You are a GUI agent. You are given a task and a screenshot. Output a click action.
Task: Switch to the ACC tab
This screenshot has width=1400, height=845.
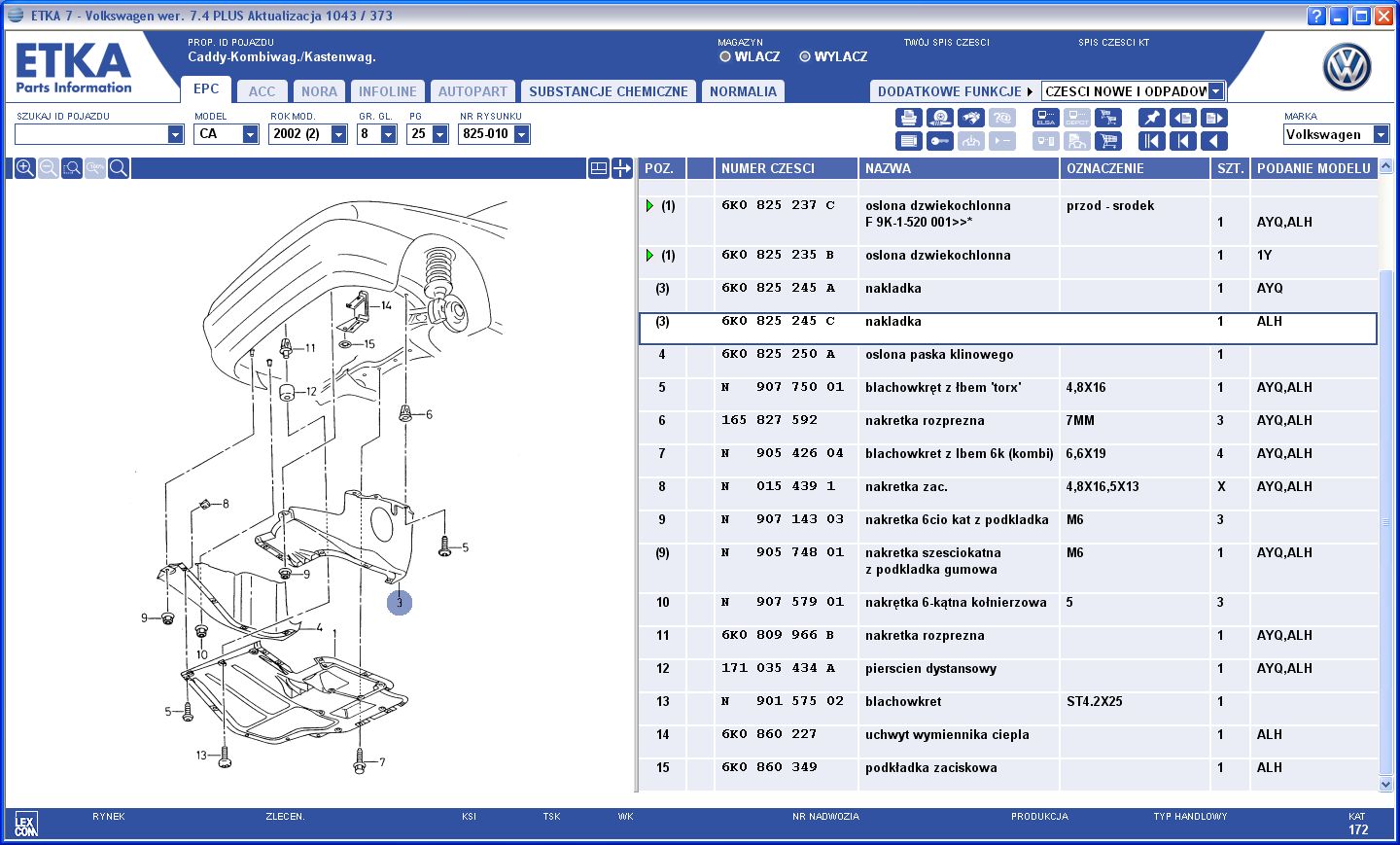coord(262,91)
